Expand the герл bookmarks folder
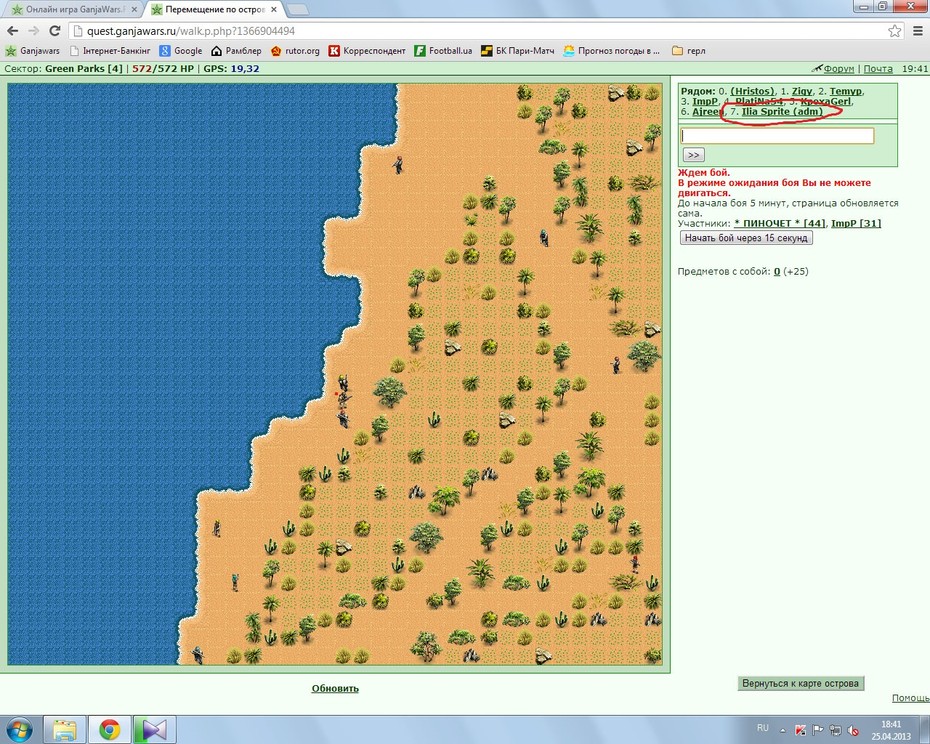 coord(689,51)
